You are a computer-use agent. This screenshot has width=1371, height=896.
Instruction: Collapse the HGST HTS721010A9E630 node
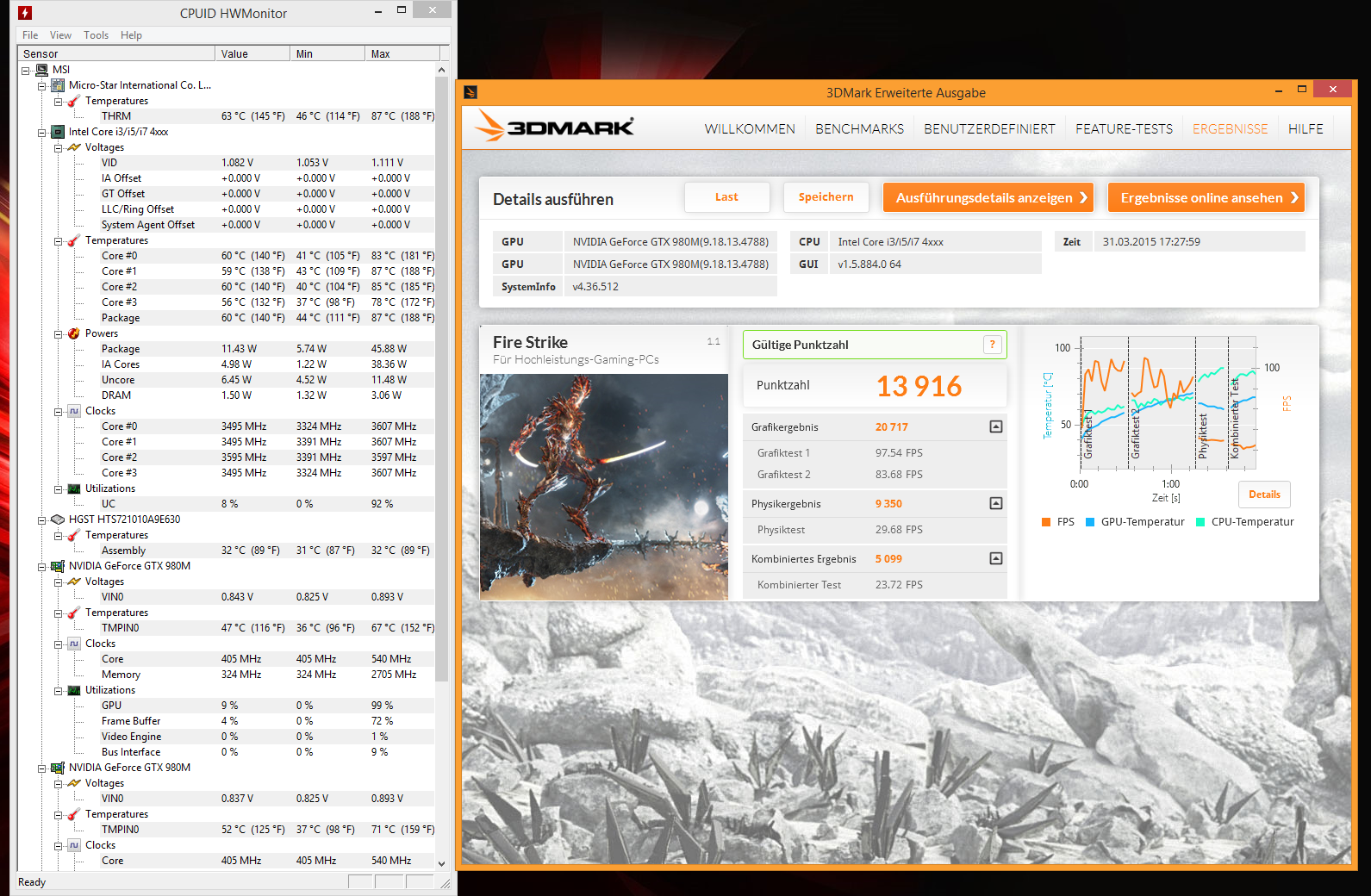[x=41, y=520]
